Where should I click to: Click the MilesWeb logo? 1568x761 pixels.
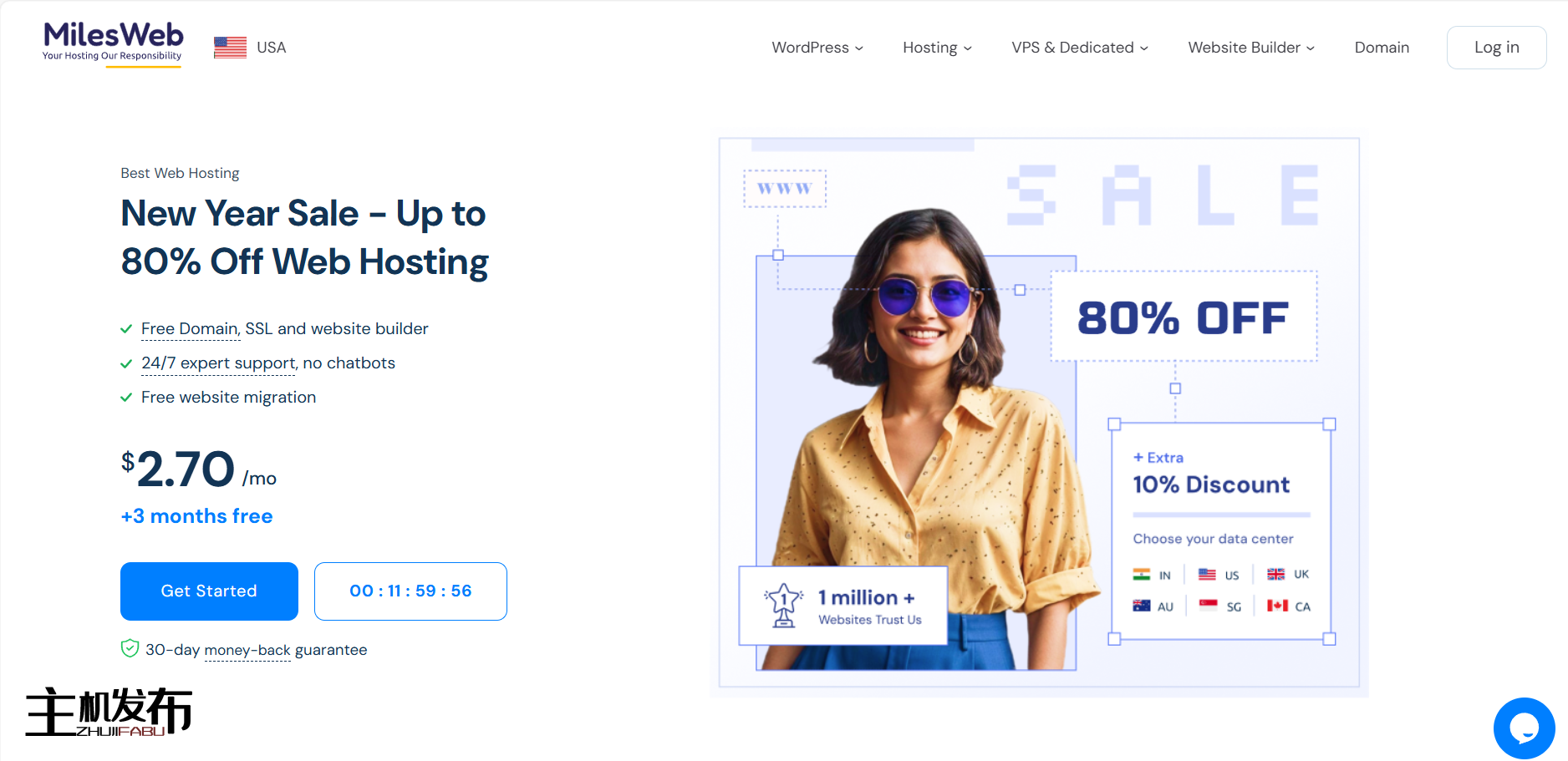pyautogui.click(x=113, y=43)
